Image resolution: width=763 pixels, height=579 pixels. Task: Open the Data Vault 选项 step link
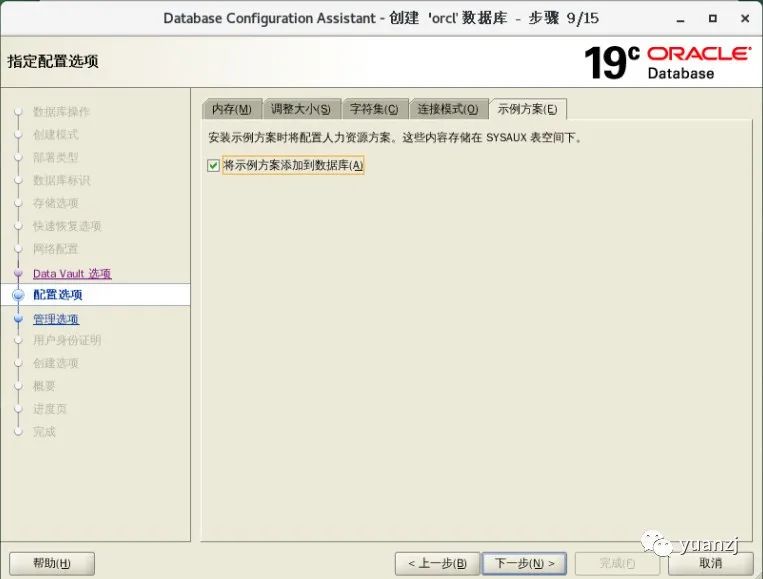tap(72, 273)
